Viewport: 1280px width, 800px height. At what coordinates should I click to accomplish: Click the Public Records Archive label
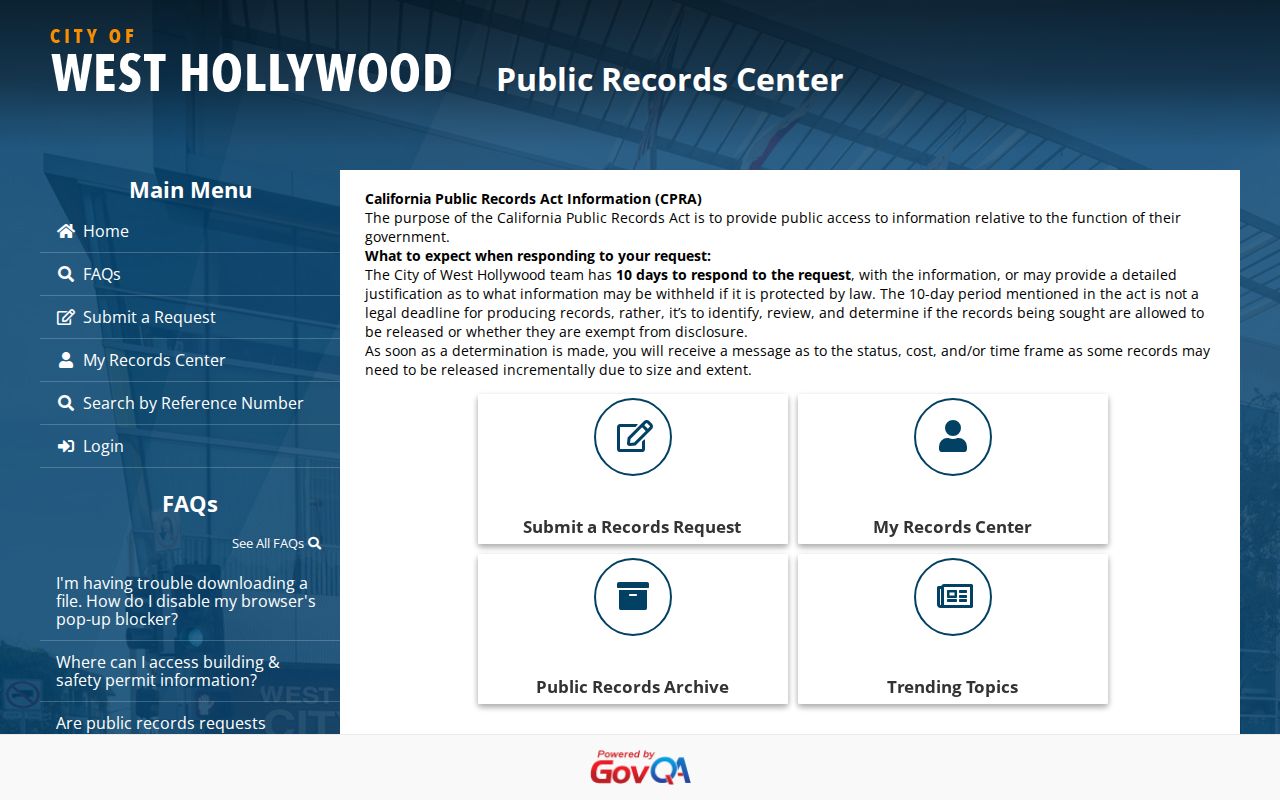point(632,687)
